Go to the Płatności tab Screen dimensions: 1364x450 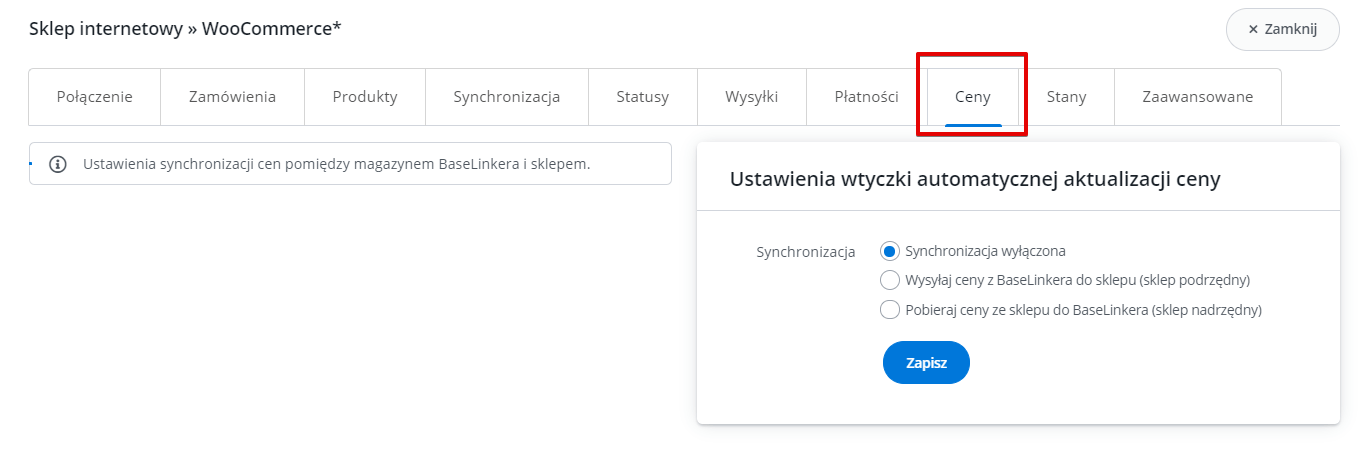click(866, 97)
